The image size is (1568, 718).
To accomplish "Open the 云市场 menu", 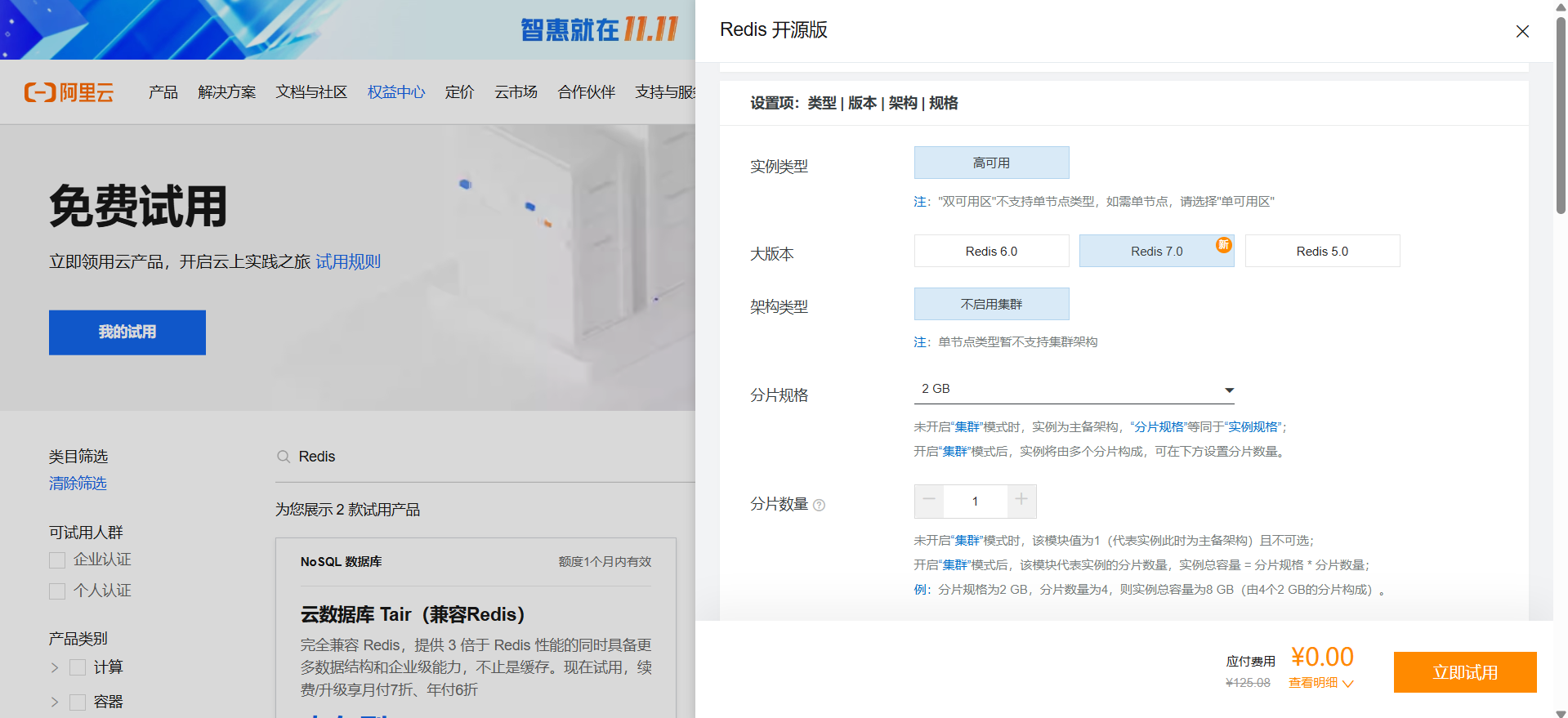I will [x=516, y=92].
